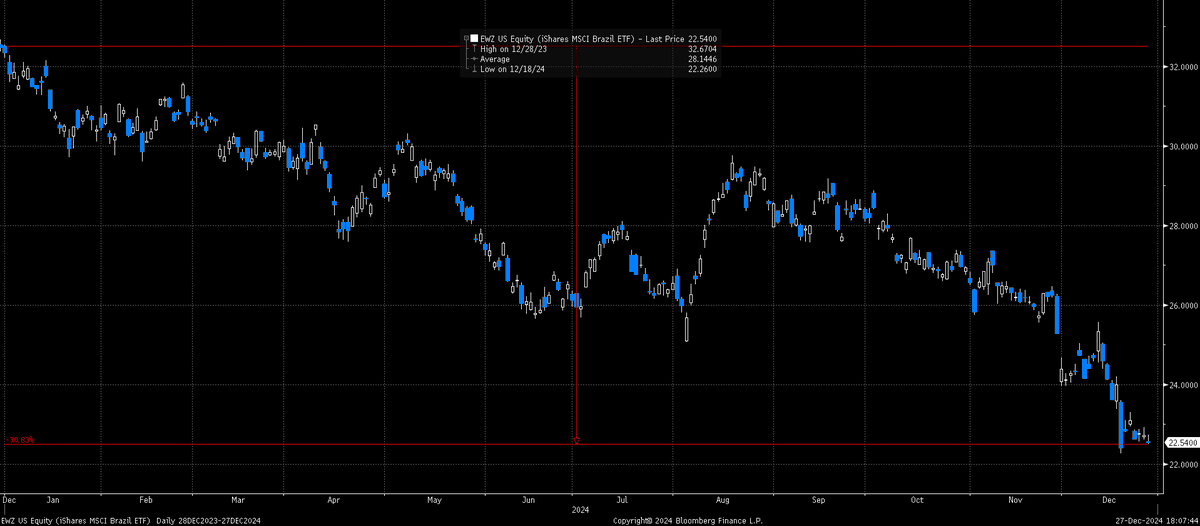The height and width of the screenshot is (526, 1200).
Task: Click the 28.1446 average value in legend
Action: coord(703,59)
